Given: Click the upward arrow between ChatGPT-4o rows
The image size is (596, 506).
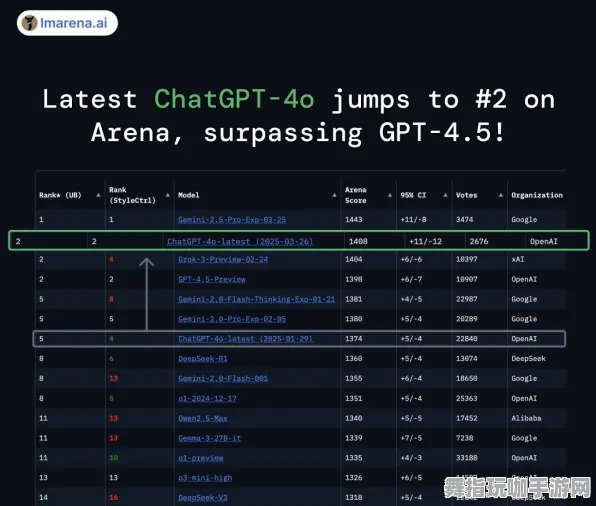Looking at the screenshot, I should point(147,294).
